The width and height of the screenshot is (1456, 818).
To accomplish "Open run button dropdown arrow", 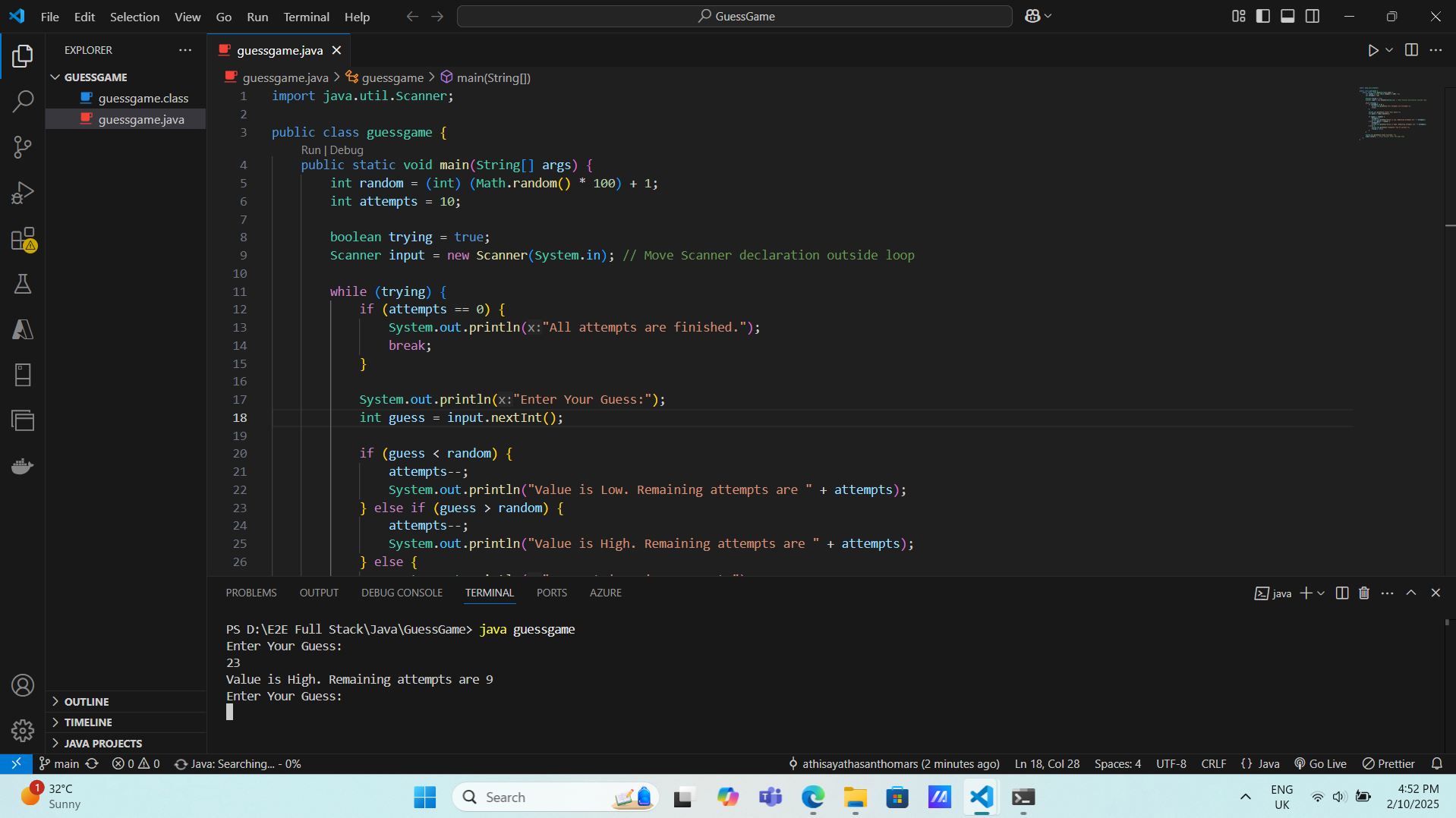I will click(x=1389, y=50).
